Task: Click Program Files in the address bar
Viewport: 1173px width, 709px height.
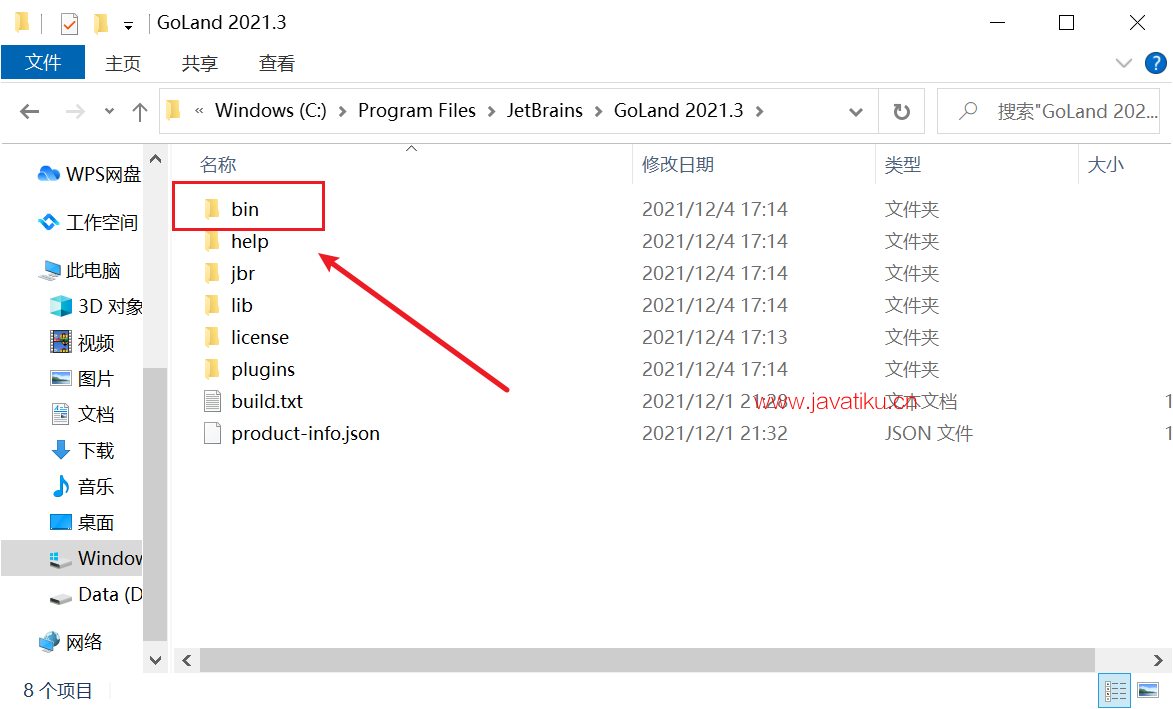Action: click(x=417, y=111)
